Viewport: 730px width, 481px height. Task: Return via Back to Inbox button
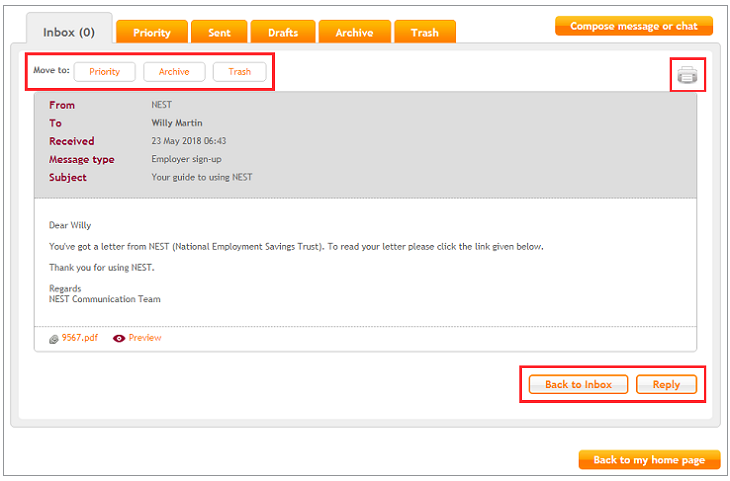coord(578,385)
